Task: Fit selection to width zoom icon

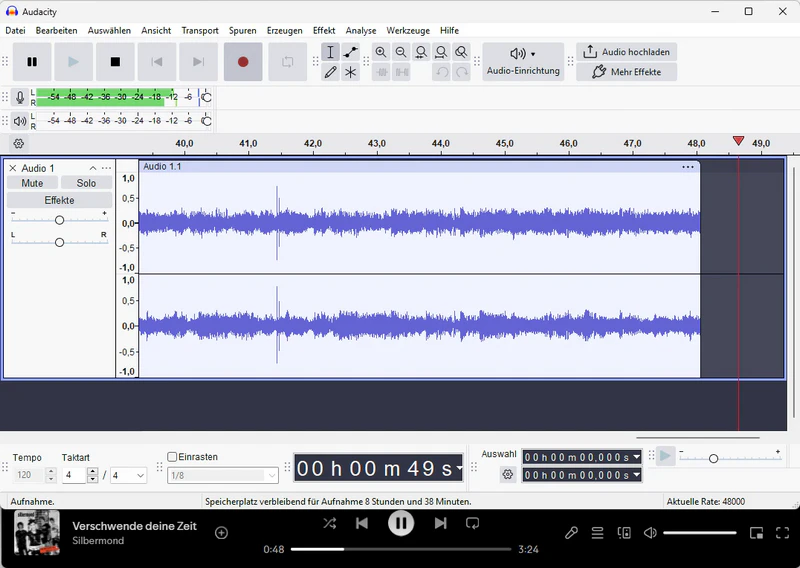Action: (421, 52)
